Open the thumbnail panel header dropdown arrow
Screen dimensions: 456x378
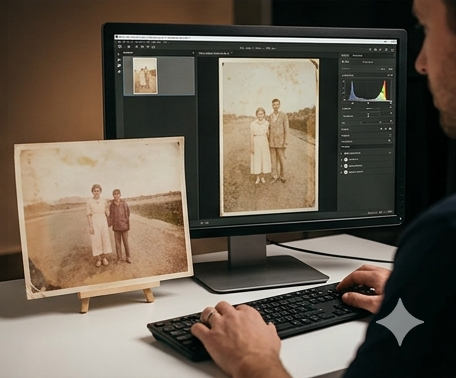click(193, 53)
